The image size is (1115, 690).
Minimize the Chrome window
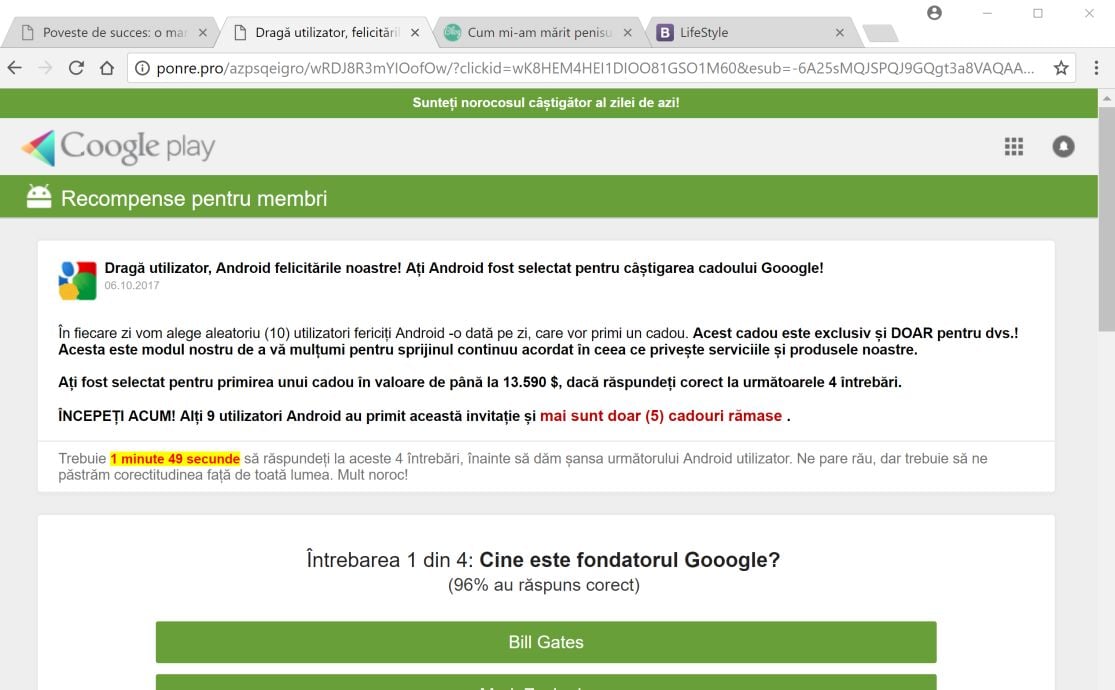pyautogui.click(x=987, y=13)
